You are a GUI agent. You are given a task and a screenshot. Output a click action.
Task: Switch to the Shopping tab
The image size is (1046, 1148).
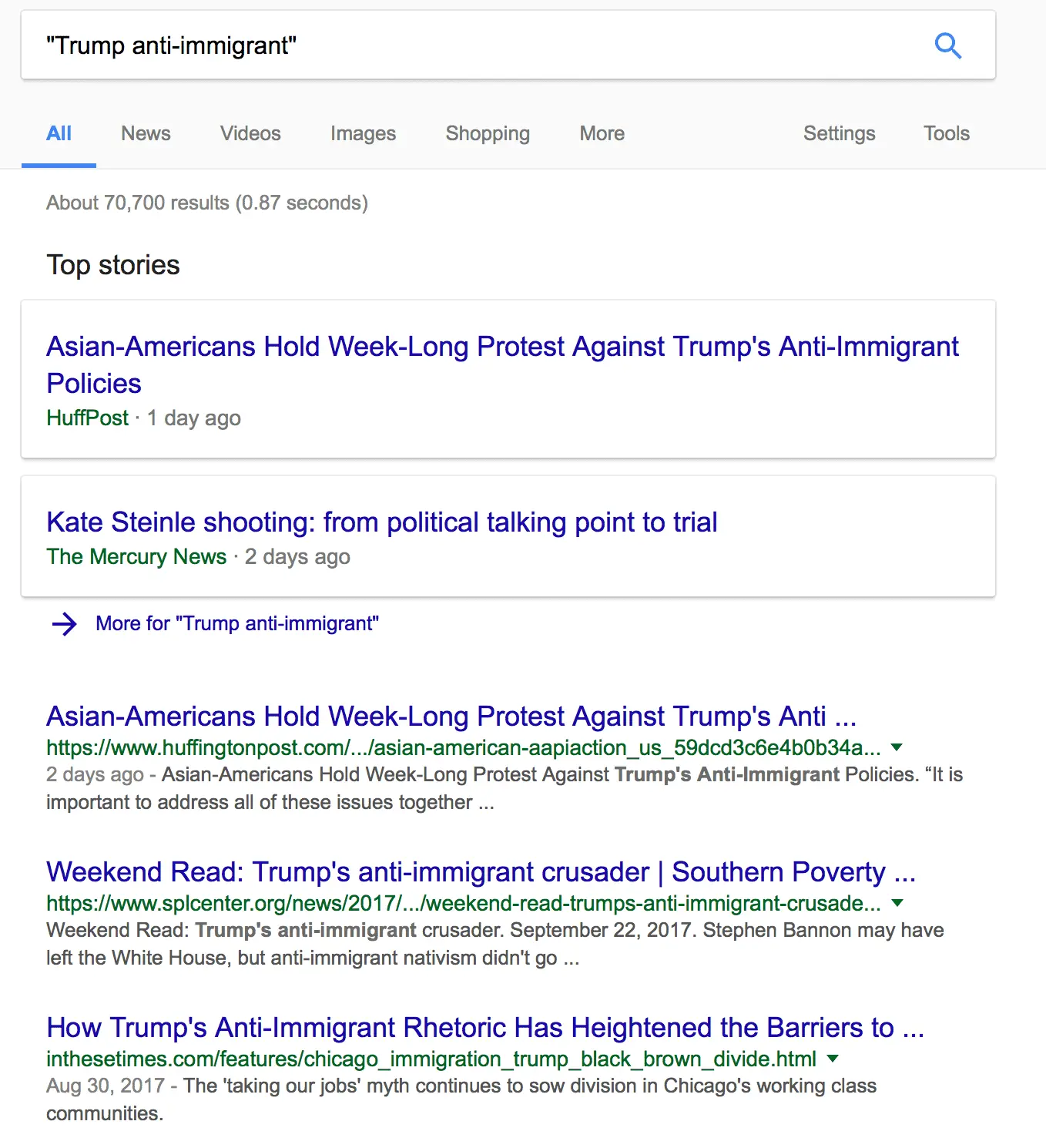tap(487, 133)
